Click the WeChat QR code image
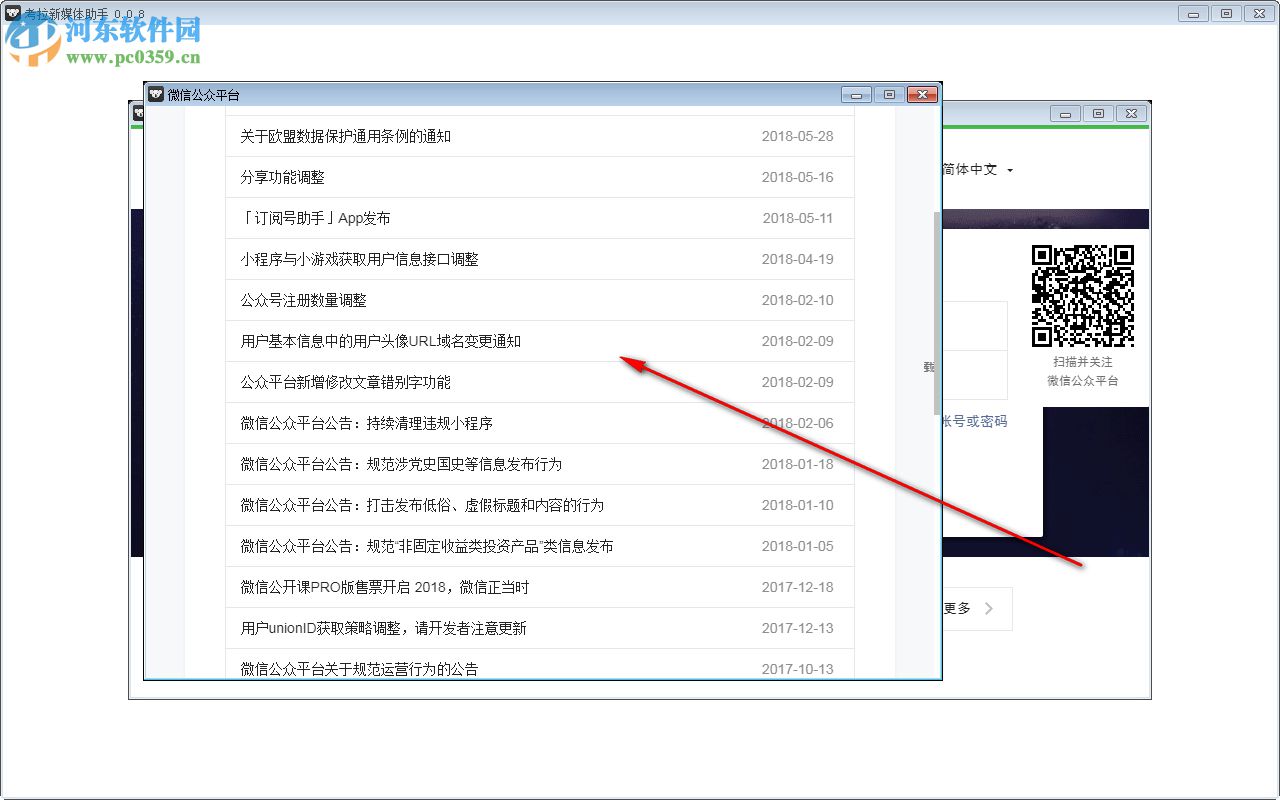Image resolution: width=1280 pixels, height=800 pixels. tap(1083, 295)
